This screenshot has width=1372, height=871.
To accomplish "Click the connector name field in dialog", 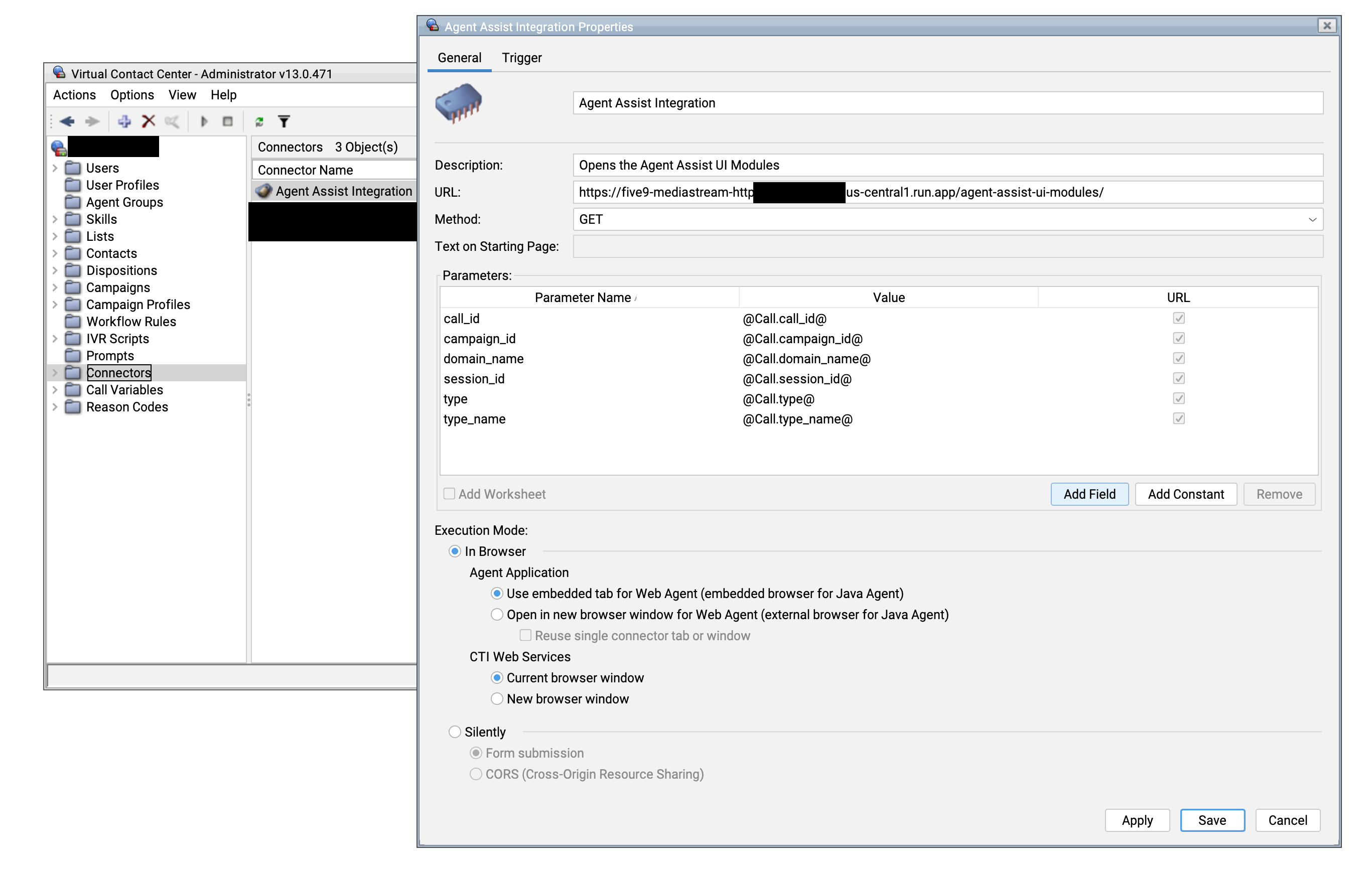I will coord(947,103).
